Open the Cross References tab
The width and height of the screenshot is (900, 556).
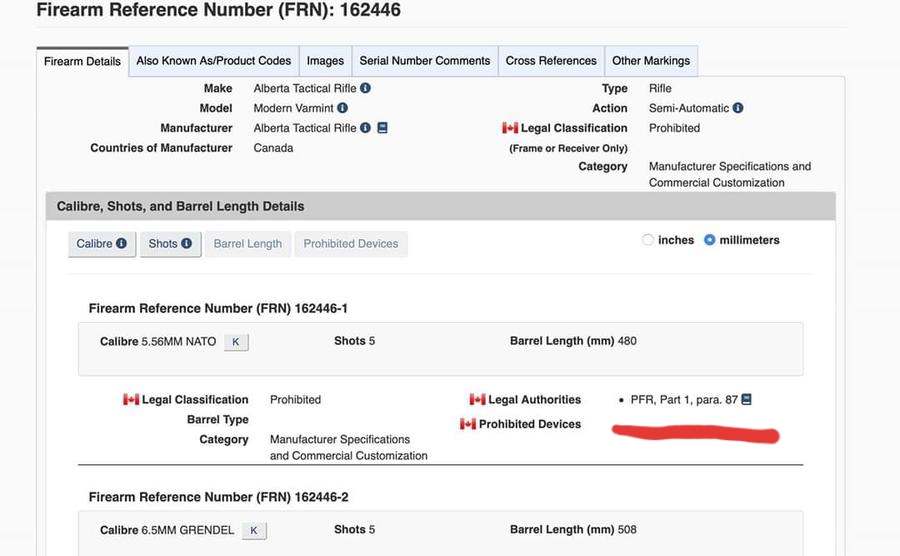551,61
